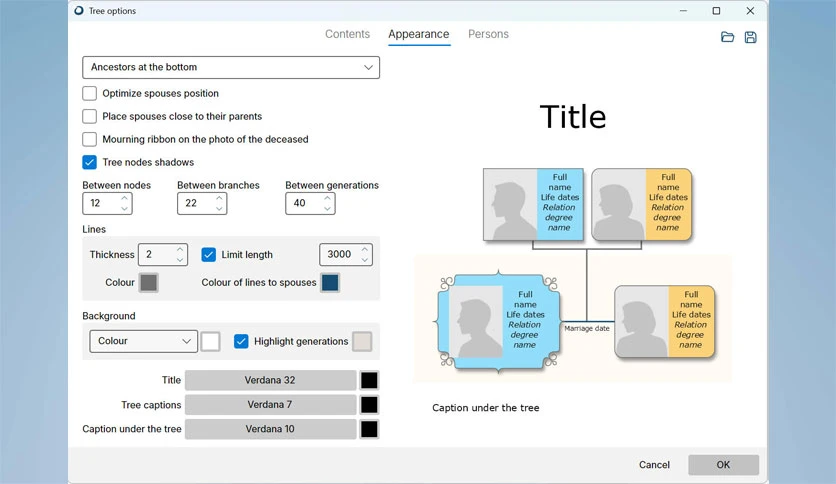Viewport: 836px width, 484px height.
Task: Click the ornate framed blue preview node
Action: click(x=499, y=321)
